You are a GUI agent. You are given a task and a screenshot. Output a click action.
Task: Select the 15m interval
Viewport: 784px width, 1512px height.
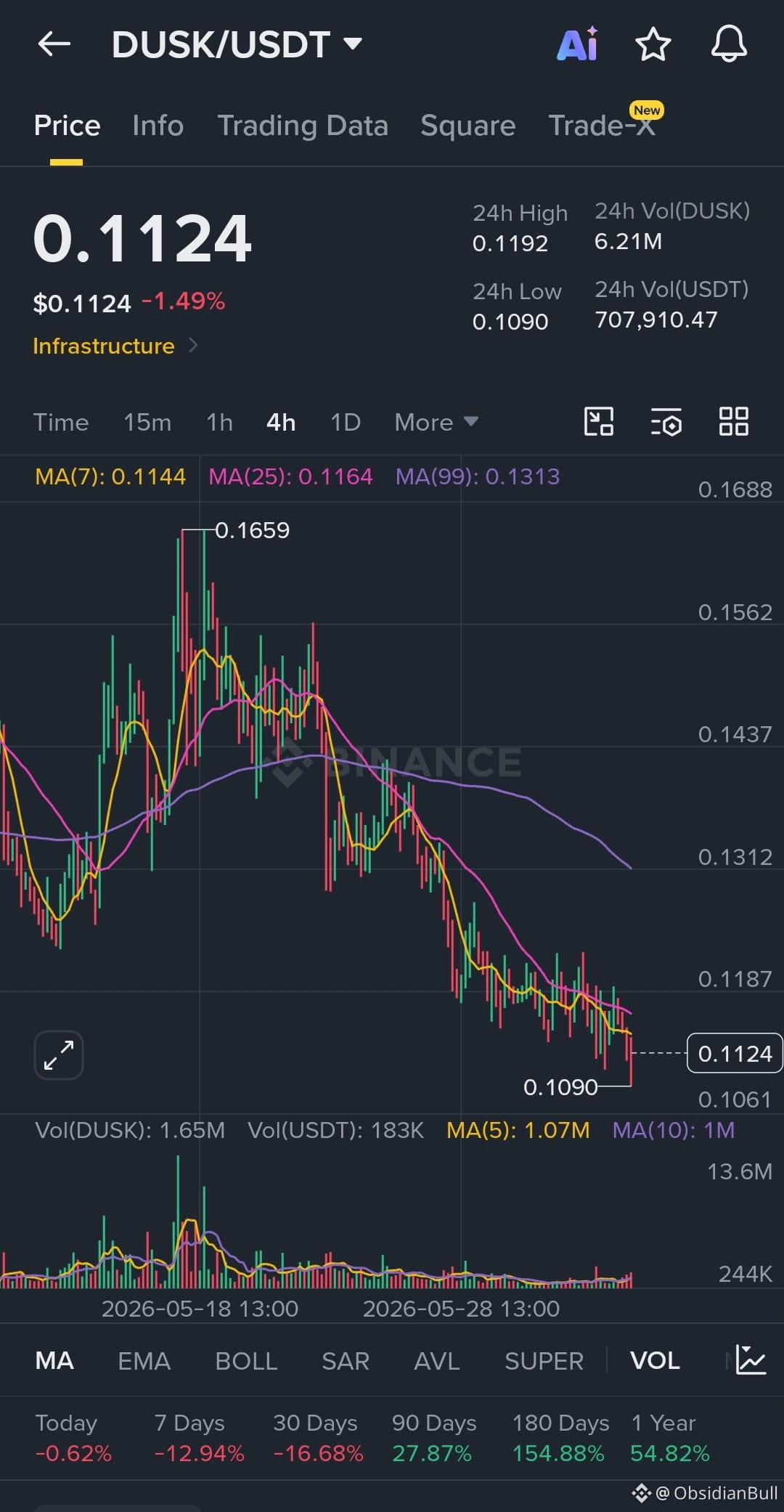pyautogui.click(x=147, y=422)
